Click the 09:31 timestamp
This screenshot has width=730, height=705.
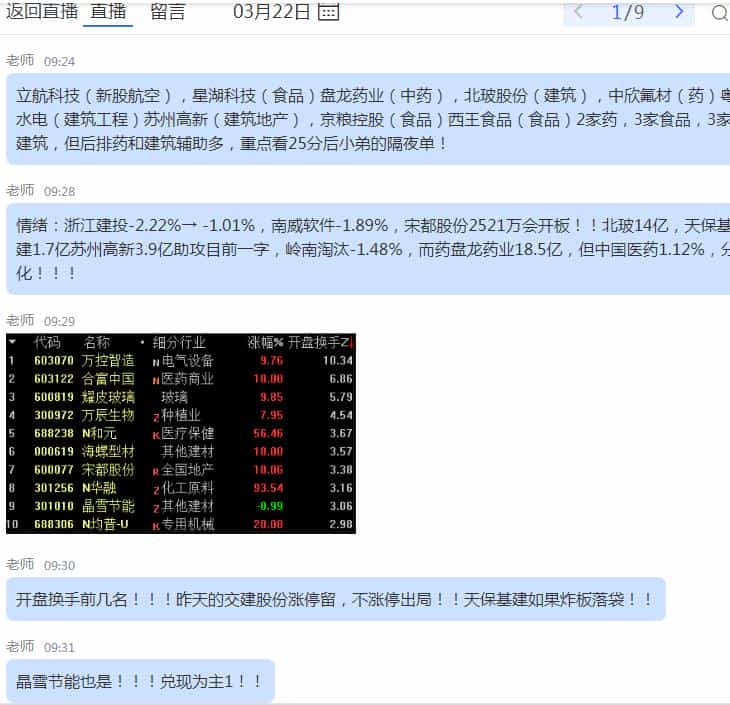[x=60, y=648]
